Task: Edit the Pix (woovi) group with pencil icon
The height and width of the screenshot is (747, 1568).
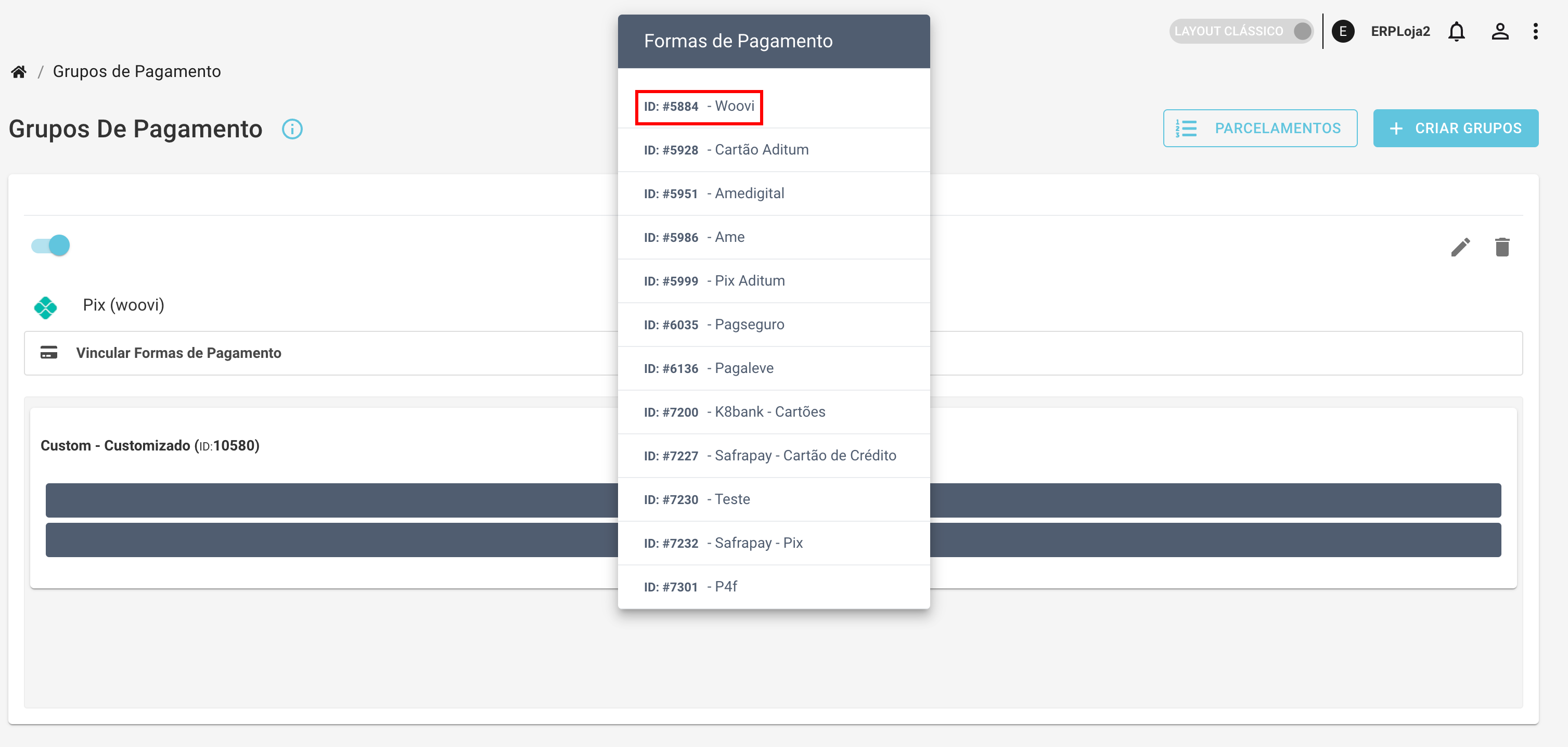Action: click(x=1460, y=247)
